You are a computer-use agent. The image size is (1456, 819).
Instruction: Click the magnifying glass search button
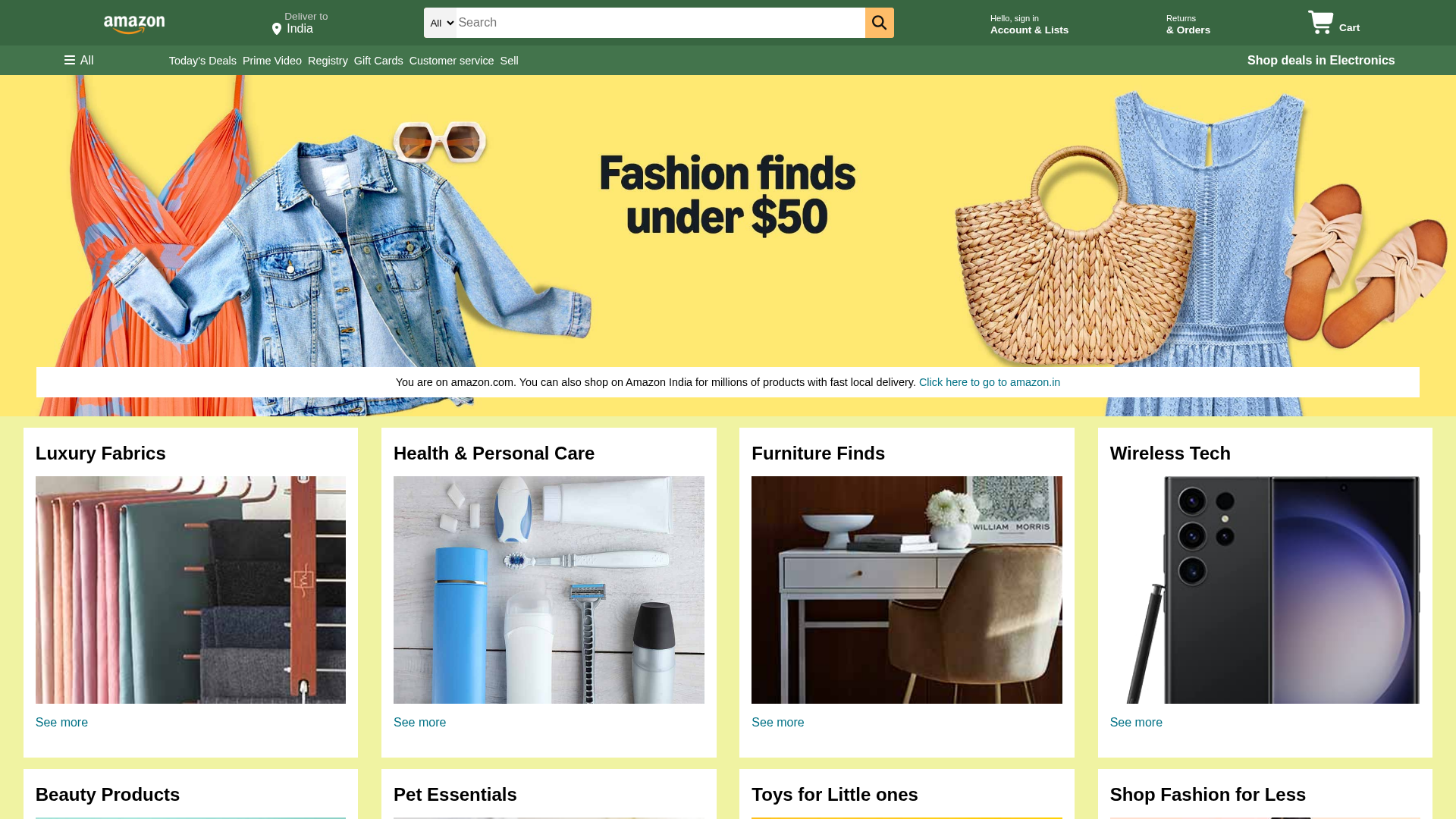[879, 23]
